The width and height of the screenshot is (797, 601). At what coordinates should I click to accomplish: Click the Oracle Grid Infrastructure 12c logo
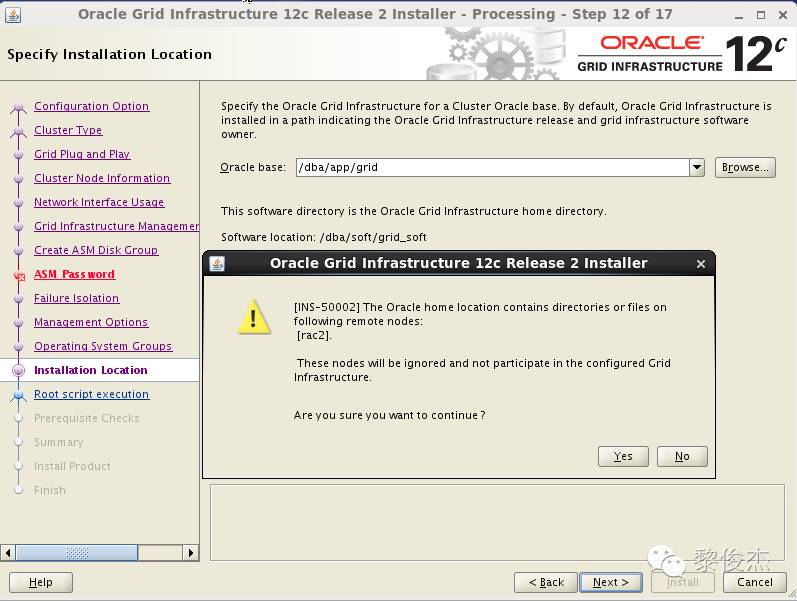pos(682,54)
